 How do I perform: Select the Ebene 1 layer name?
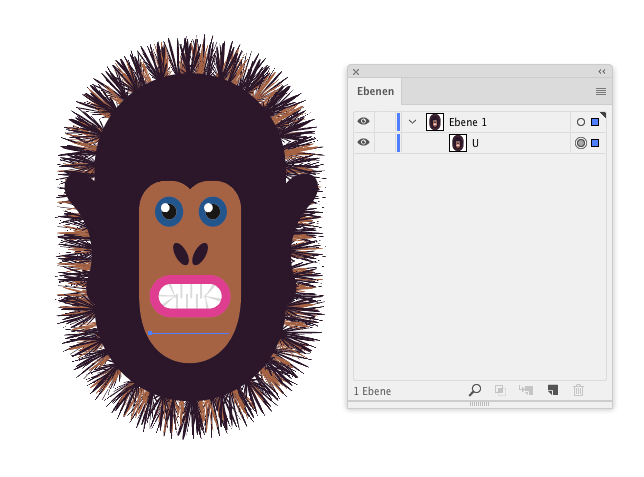point(467,122)
